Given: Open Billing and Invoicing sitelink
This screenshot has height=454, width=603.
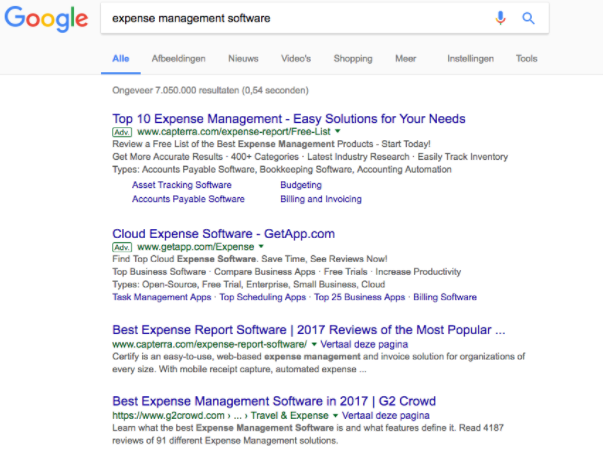Looking at the screenshot, I should pos(321,199).
